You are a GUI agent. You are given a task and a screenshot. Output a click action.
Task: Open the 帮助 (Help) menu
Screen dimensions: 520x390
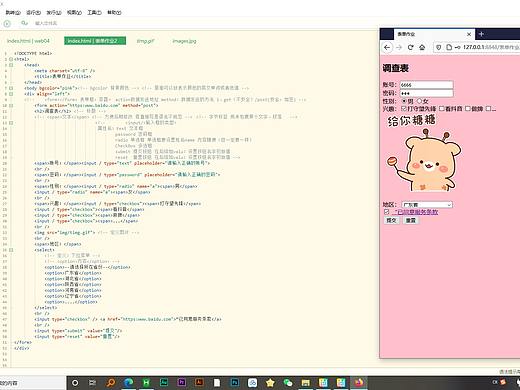[114, 12]
